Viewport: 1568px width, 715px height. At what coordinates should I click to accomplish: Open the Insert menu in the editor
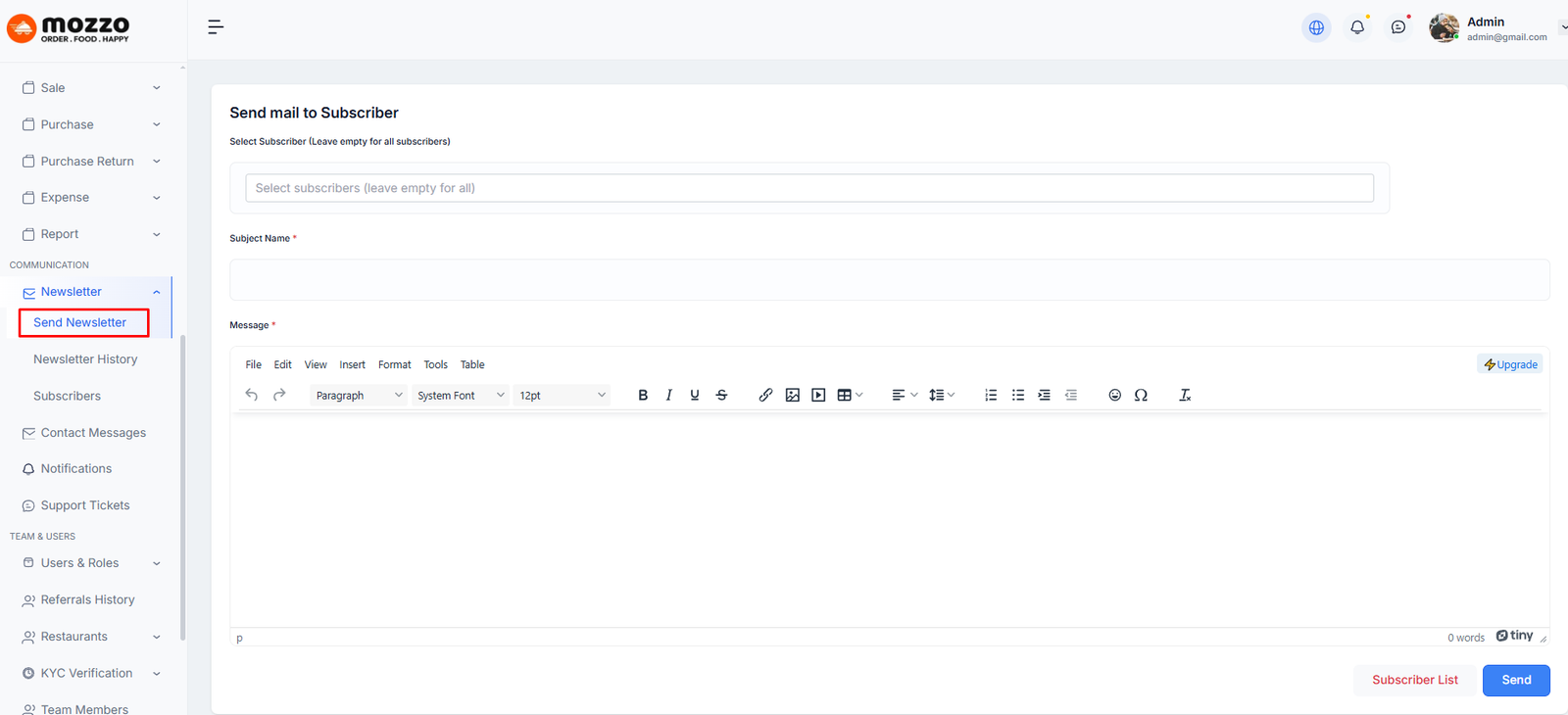pyautogui.click(x=352, y=364)
